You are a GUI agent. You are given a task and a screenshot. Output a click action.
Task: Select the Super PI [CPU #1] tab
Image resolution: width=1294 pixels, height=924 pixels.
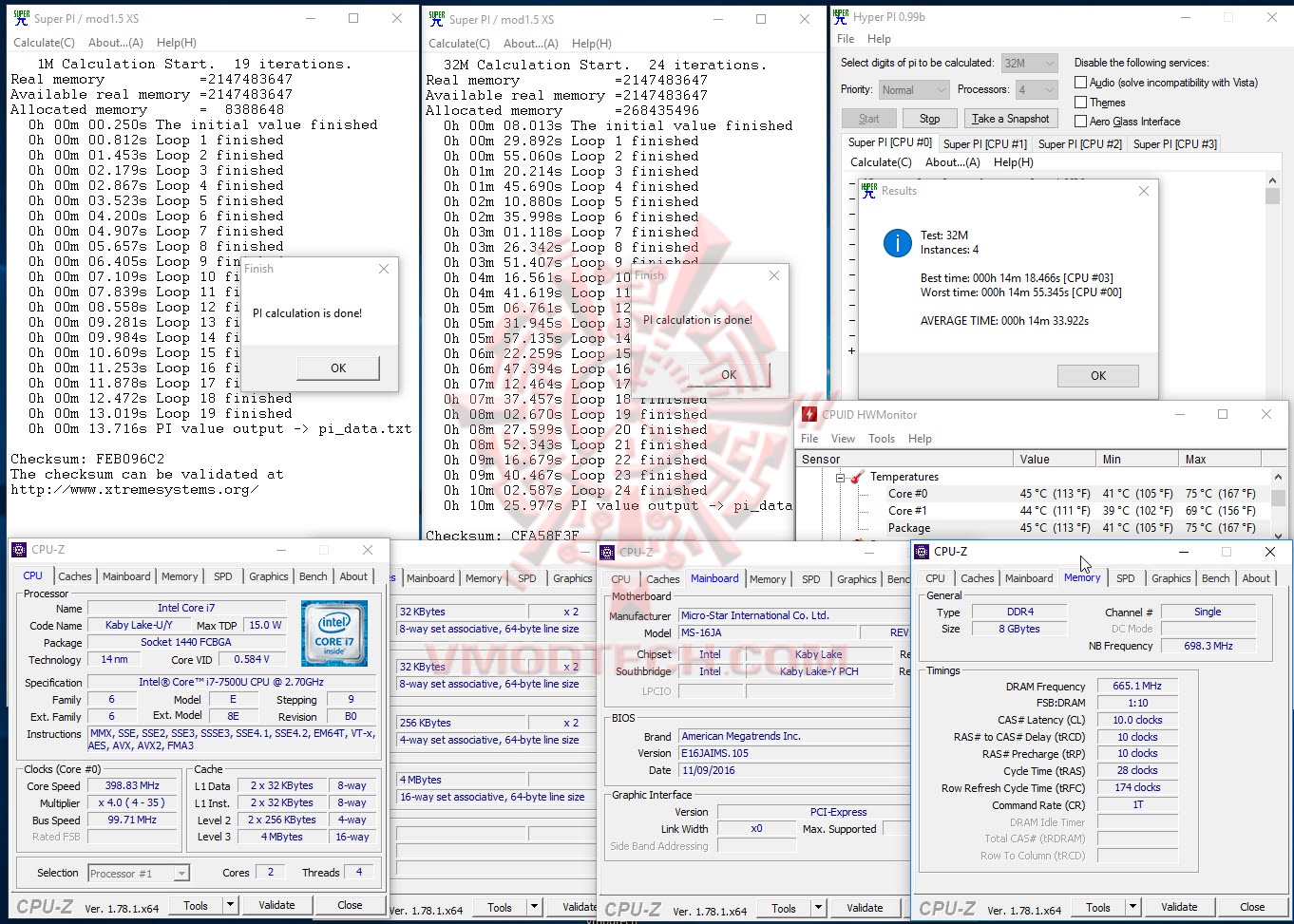[984, 144]
